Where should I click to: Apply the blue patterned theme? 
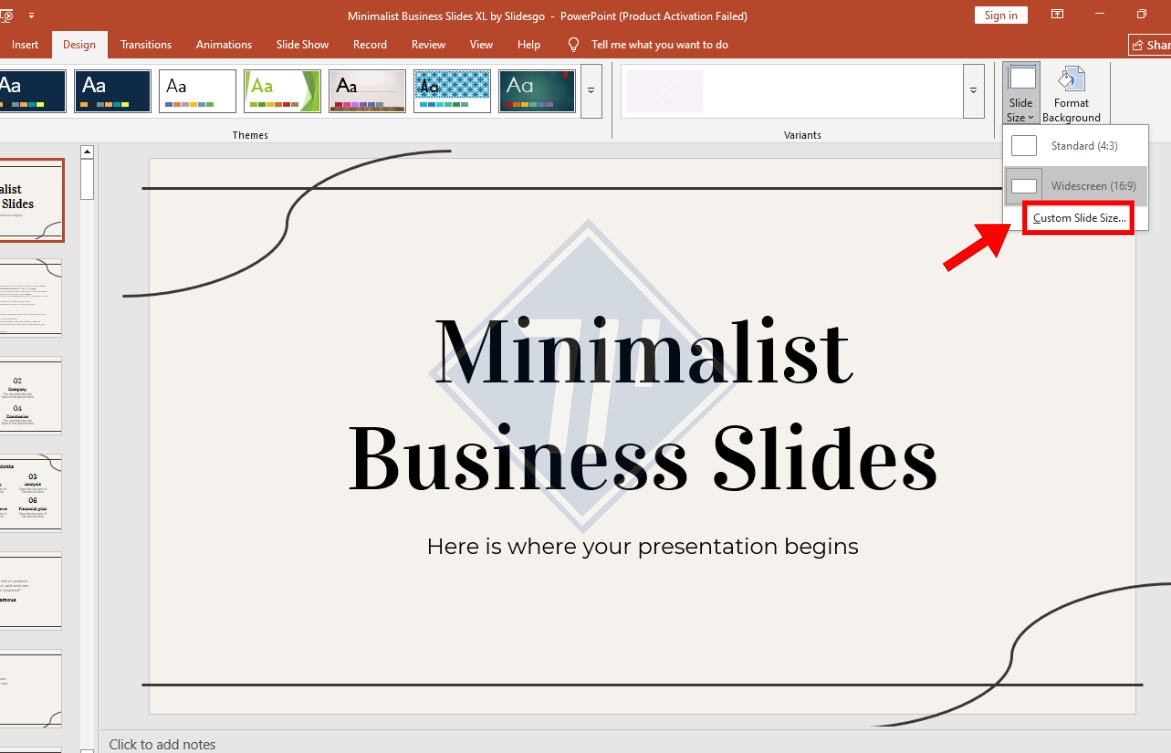(452, 91)
